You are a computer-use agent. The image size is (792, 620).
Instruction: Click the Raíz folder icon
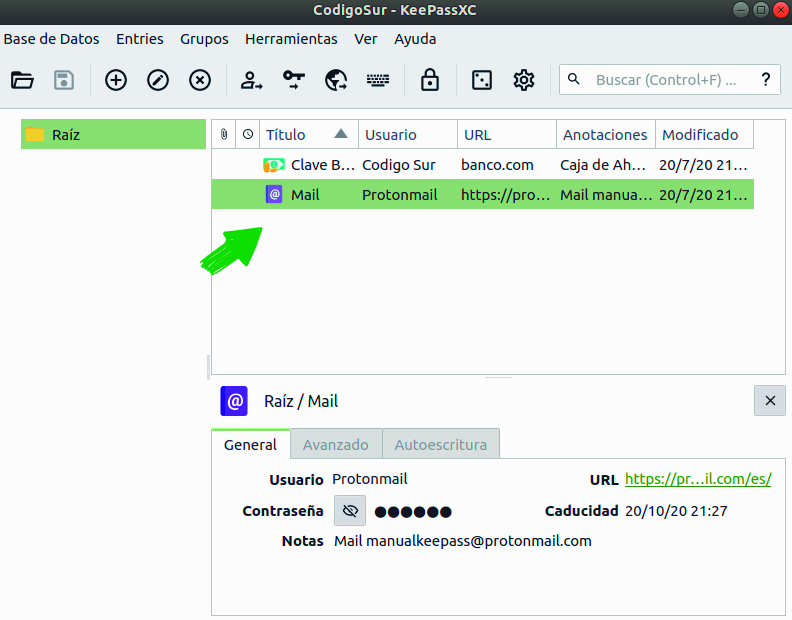pyautogui.click(x=35, y=134)
